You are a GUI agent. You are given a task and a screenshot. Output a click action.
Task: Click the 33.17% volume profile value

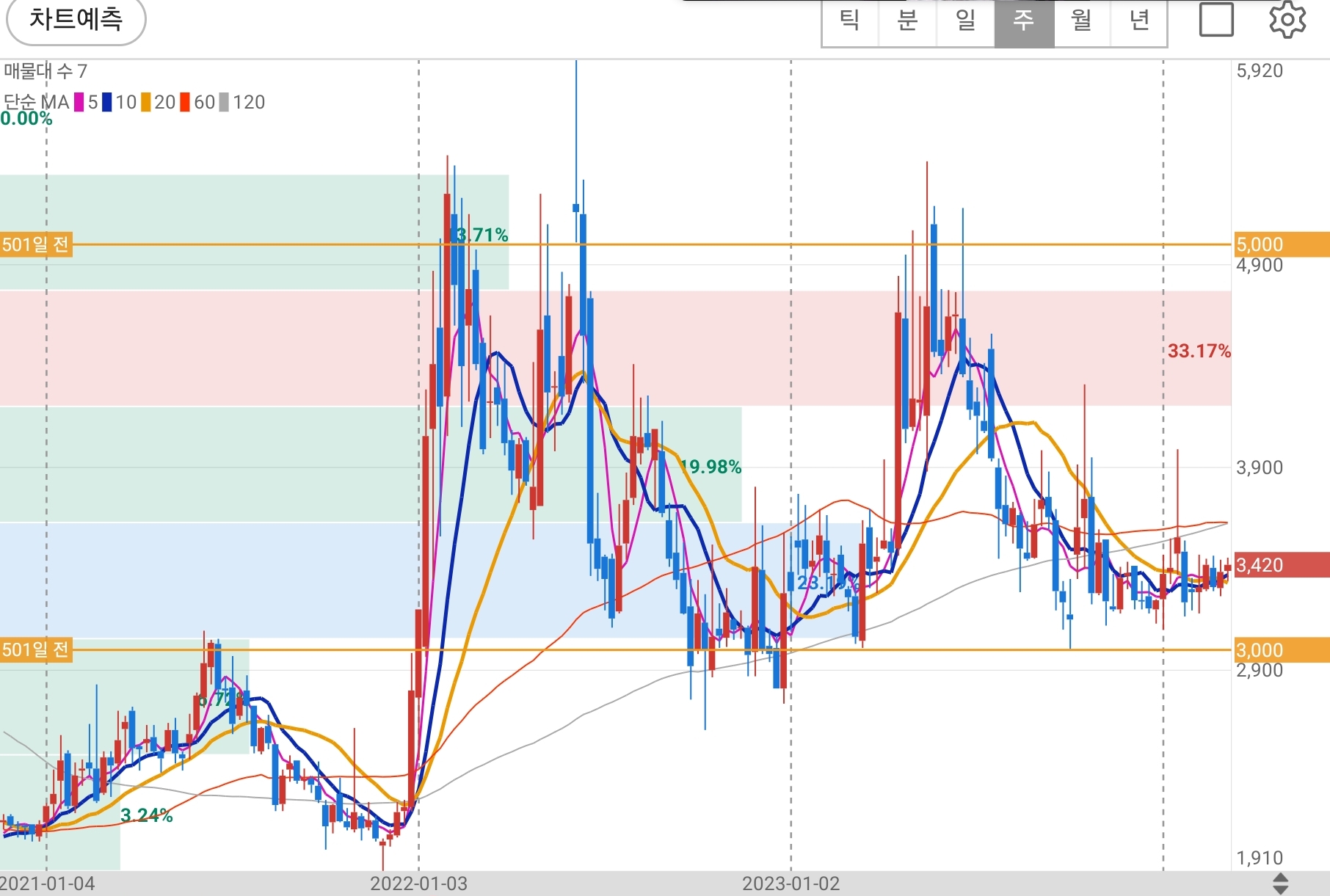(x=1199, y=352)
